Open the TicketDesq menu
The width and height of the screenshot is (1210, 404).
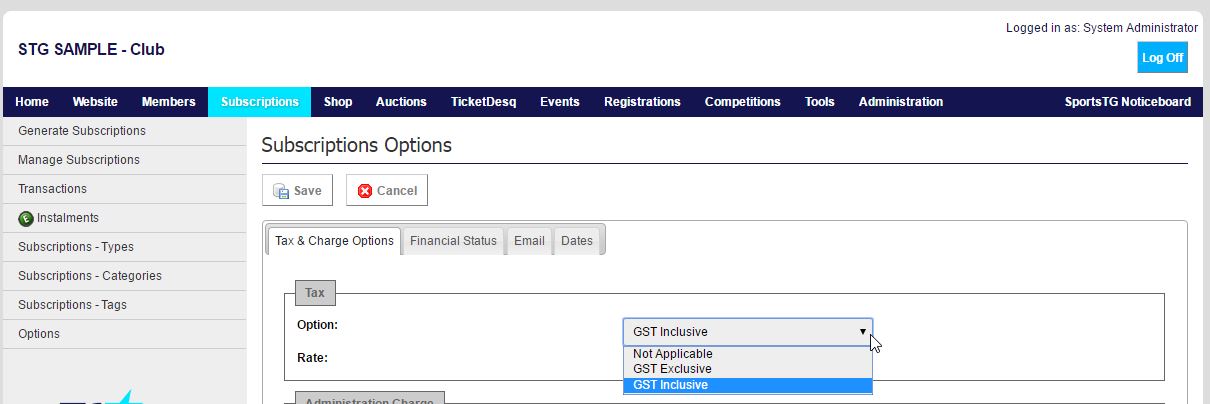click(483, 102)
